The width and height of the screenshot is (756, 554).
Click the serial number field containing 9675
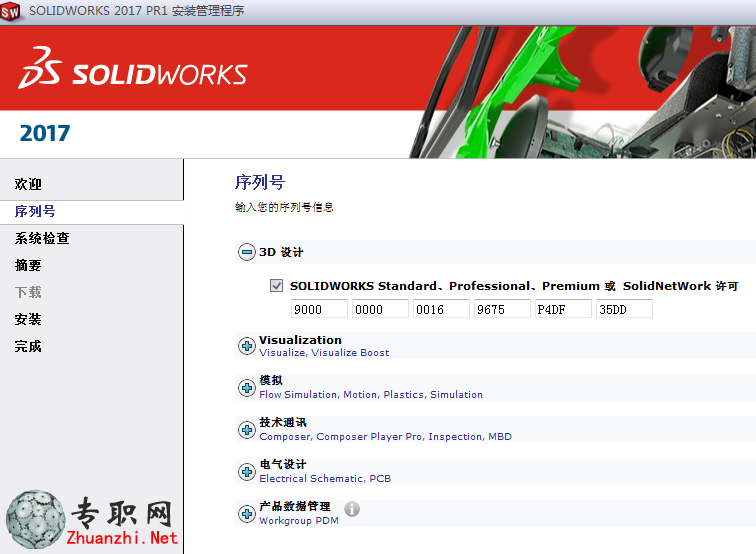[502, 309]
